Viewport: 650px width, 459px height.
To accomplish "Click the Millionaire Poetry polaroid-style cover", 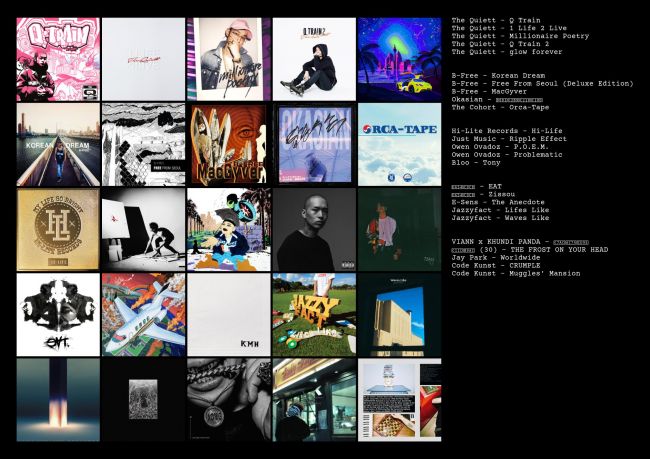I will click(x=229, y=59).
